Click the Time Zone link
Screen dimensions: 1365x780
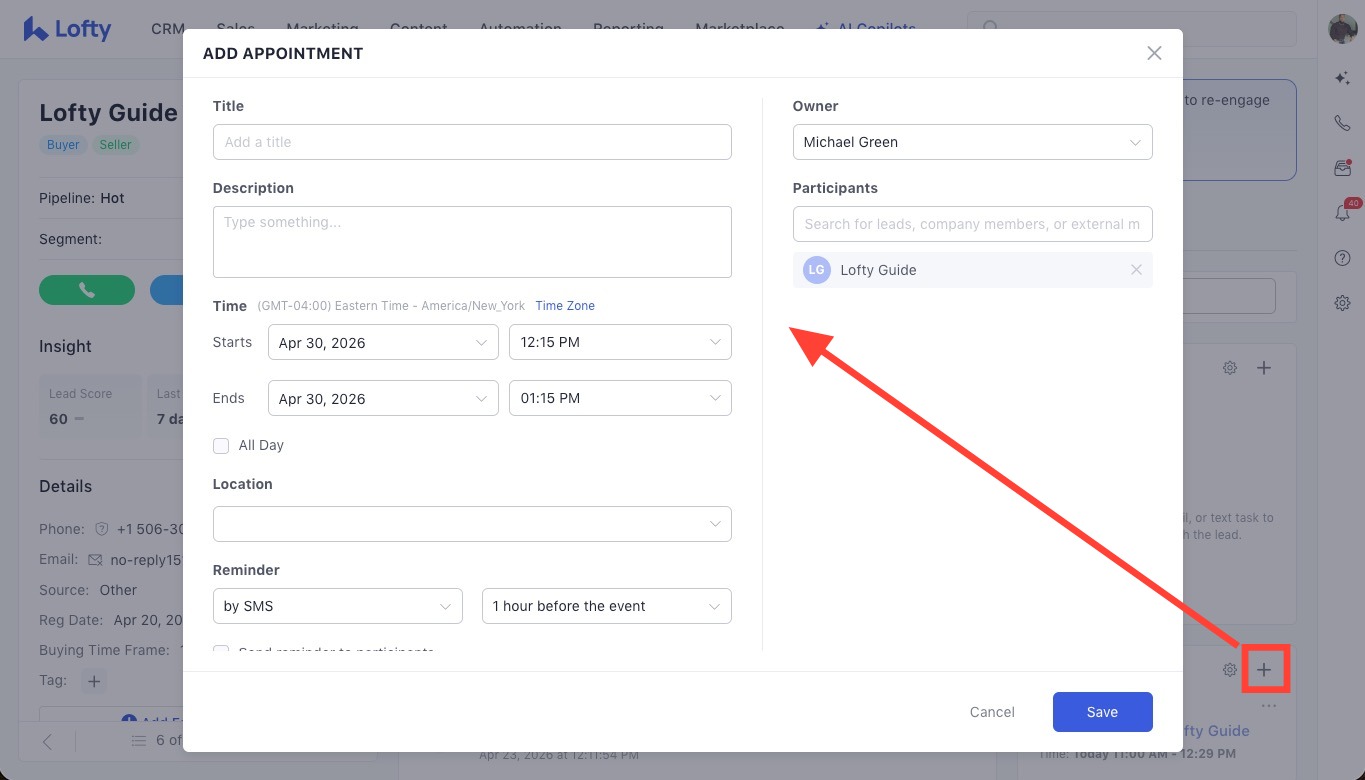coord(565,306)
